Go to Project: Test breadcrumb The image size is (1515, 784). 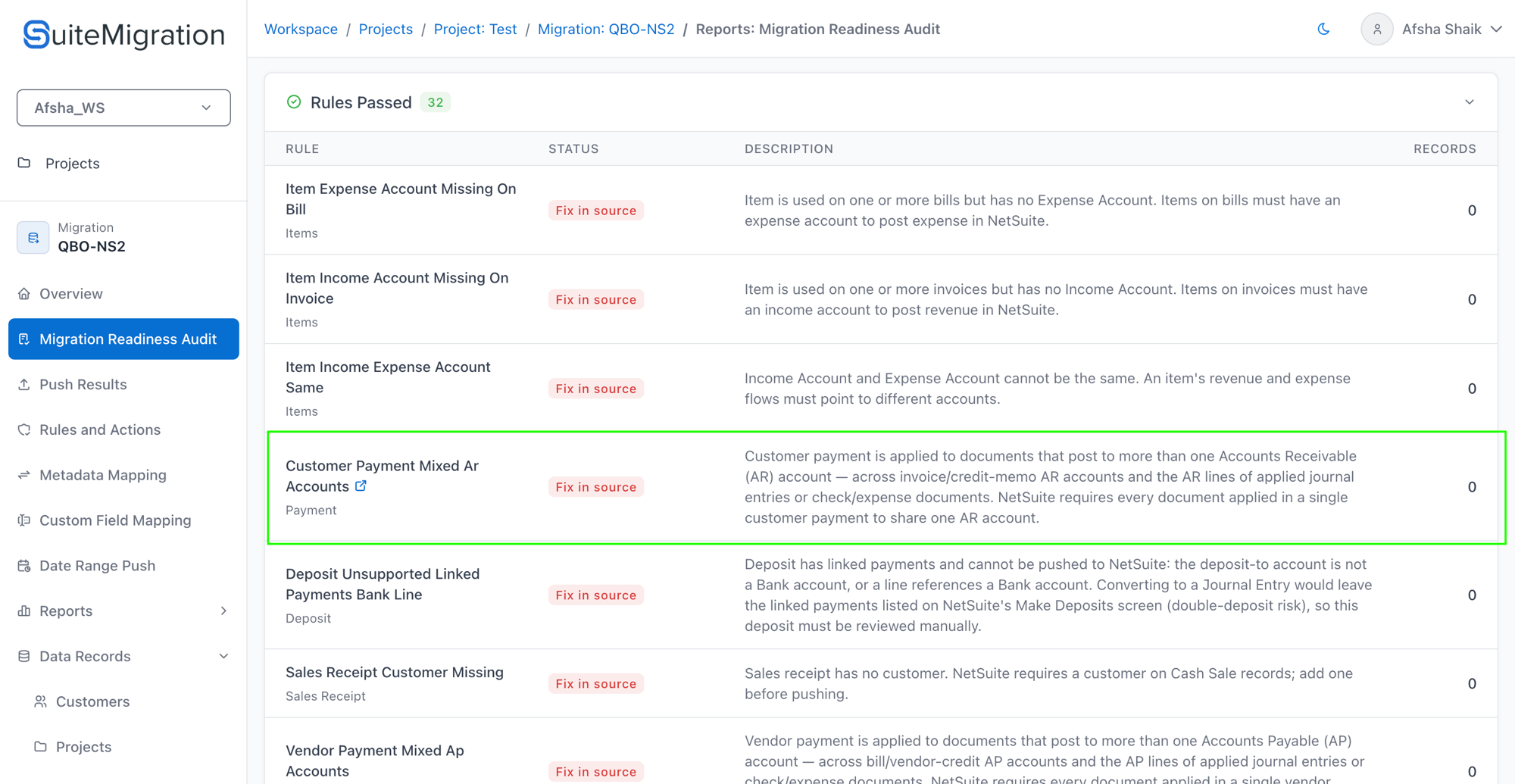[475, 29]
